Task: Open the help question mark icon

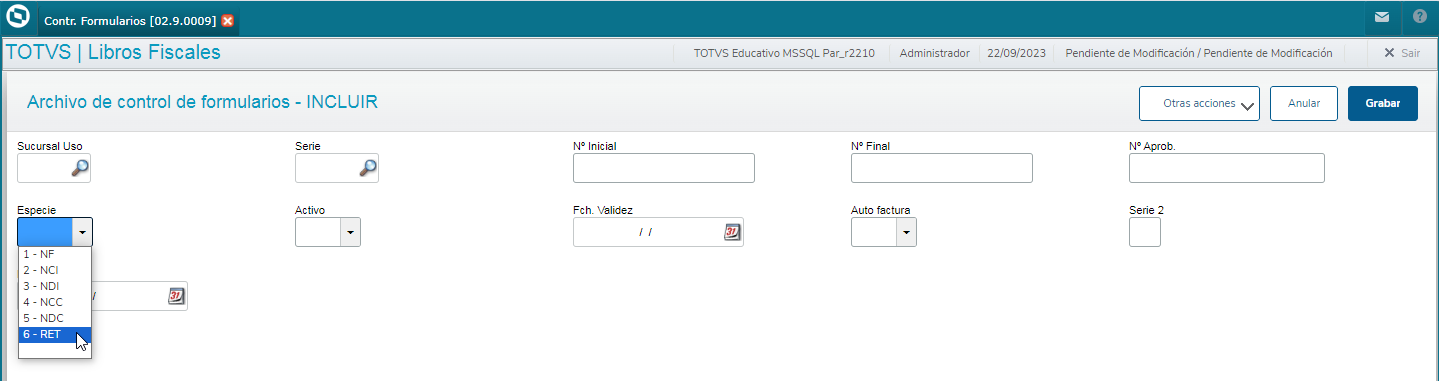Action: (1420, 18)
